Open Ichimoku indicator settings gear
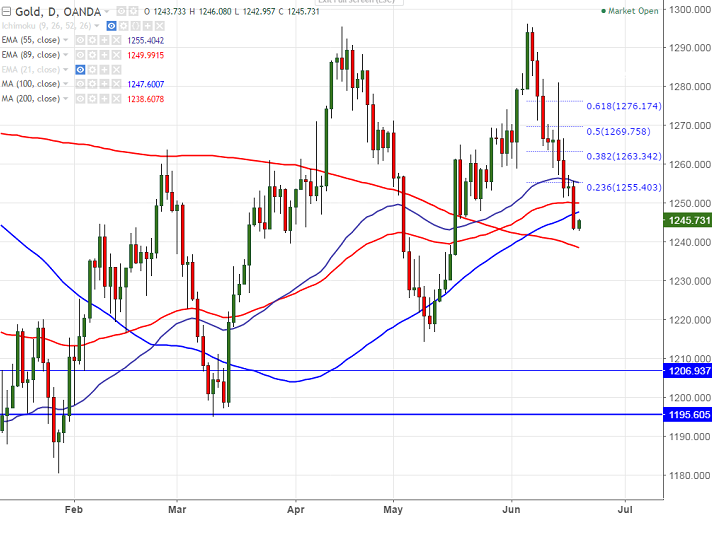This screenshot has height=543, width=725. 123,26
